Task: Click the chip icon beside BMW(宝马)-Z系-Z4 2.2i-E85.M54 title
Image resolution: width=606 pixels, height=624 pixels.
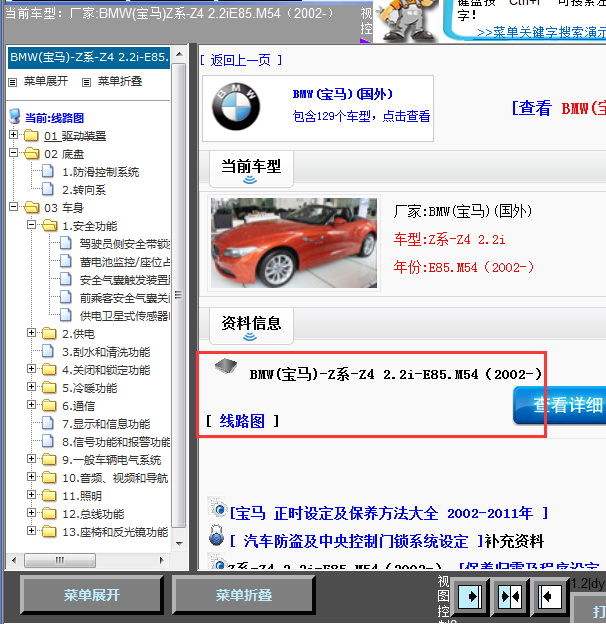Action: (x=226, y=365)
